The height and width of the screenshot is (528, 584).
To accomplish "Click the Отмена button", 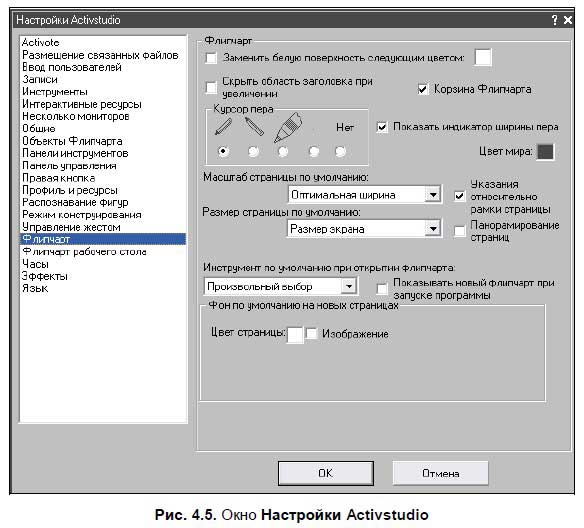I will coord(440,473).
